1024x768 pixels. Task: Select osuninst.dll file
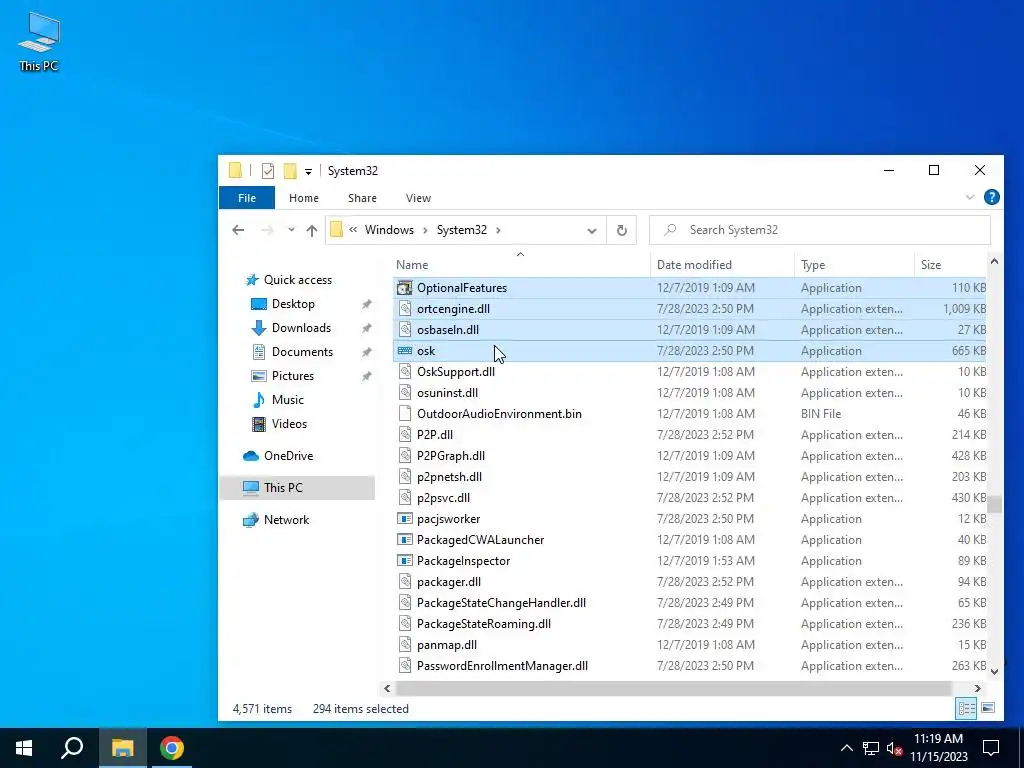(x=447, y=392)
